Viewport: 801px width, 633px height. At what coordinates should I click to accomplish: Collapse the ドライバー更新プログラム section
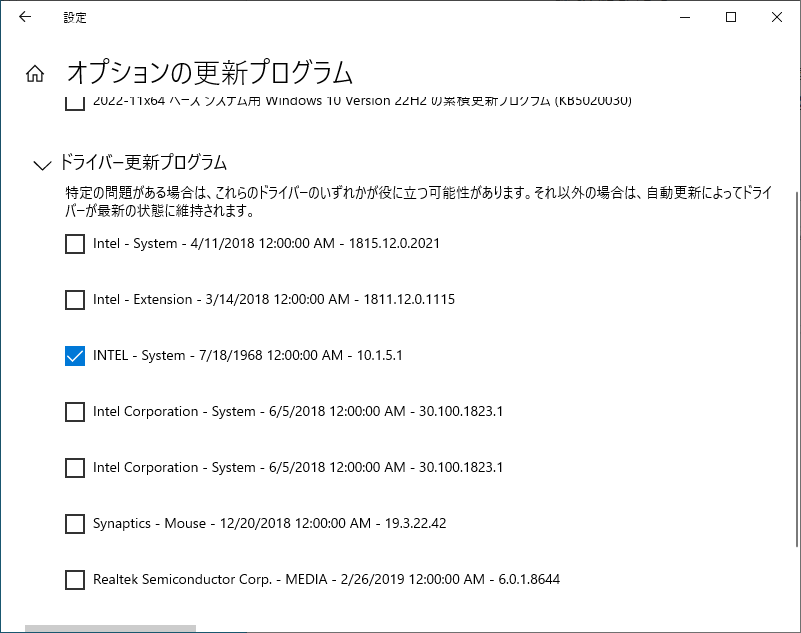(x=42, y=165)
